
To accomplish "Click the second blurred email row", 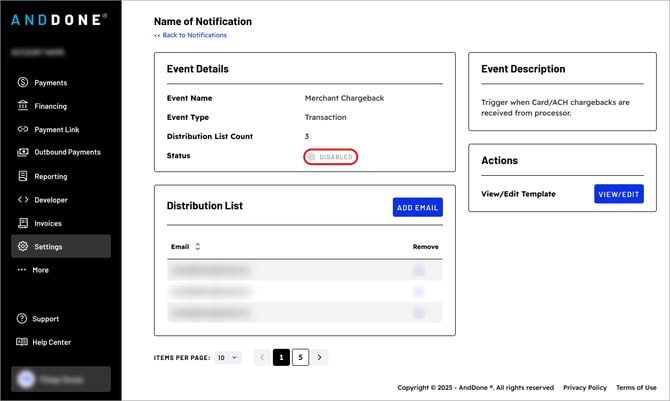I will coord(305,292).
